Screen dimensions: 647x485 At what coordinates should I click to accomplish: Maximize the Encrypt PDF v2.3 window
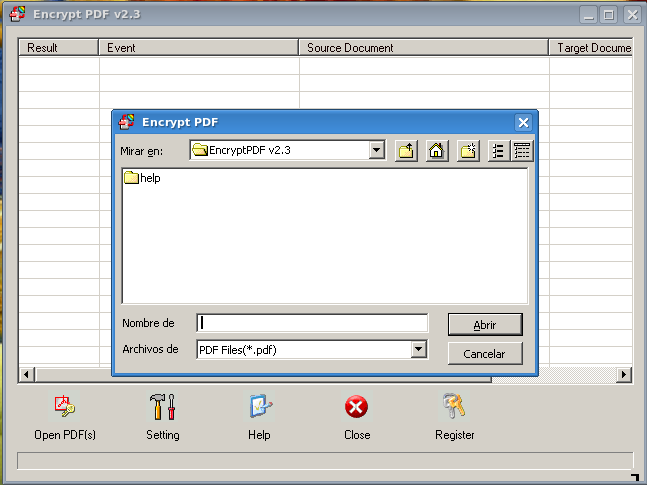point(609,15)
